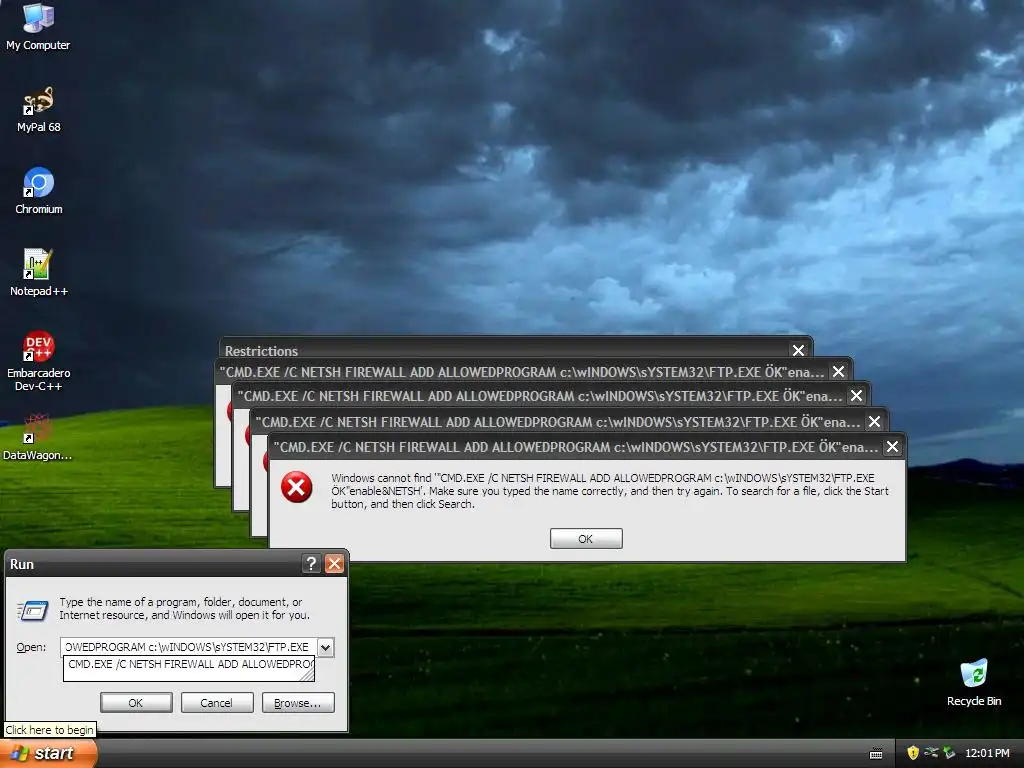Open the My Computer desktop icon

(x=38, y=26)
